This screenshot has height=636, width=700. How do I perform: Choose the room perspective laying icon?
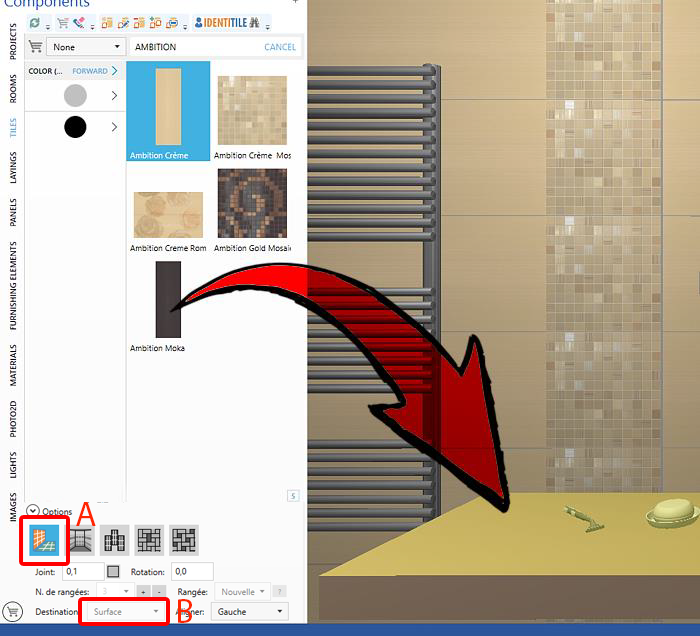pos(81,540)
